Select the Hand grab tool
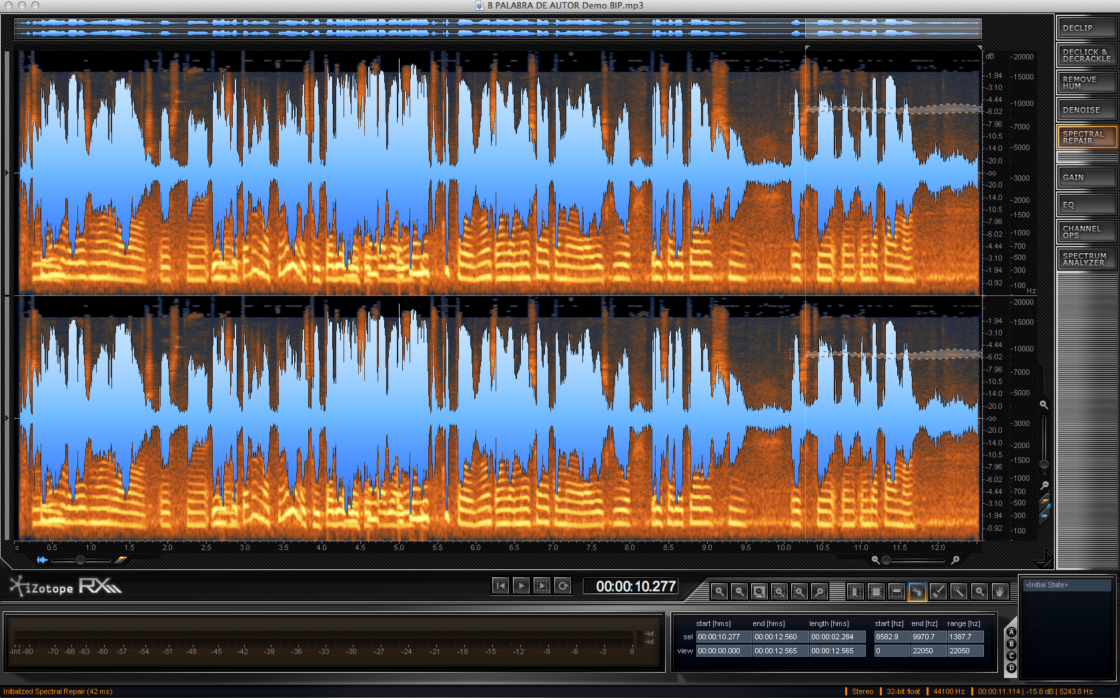Viewport: 1120px width, 698px height. coord(1000,591)
